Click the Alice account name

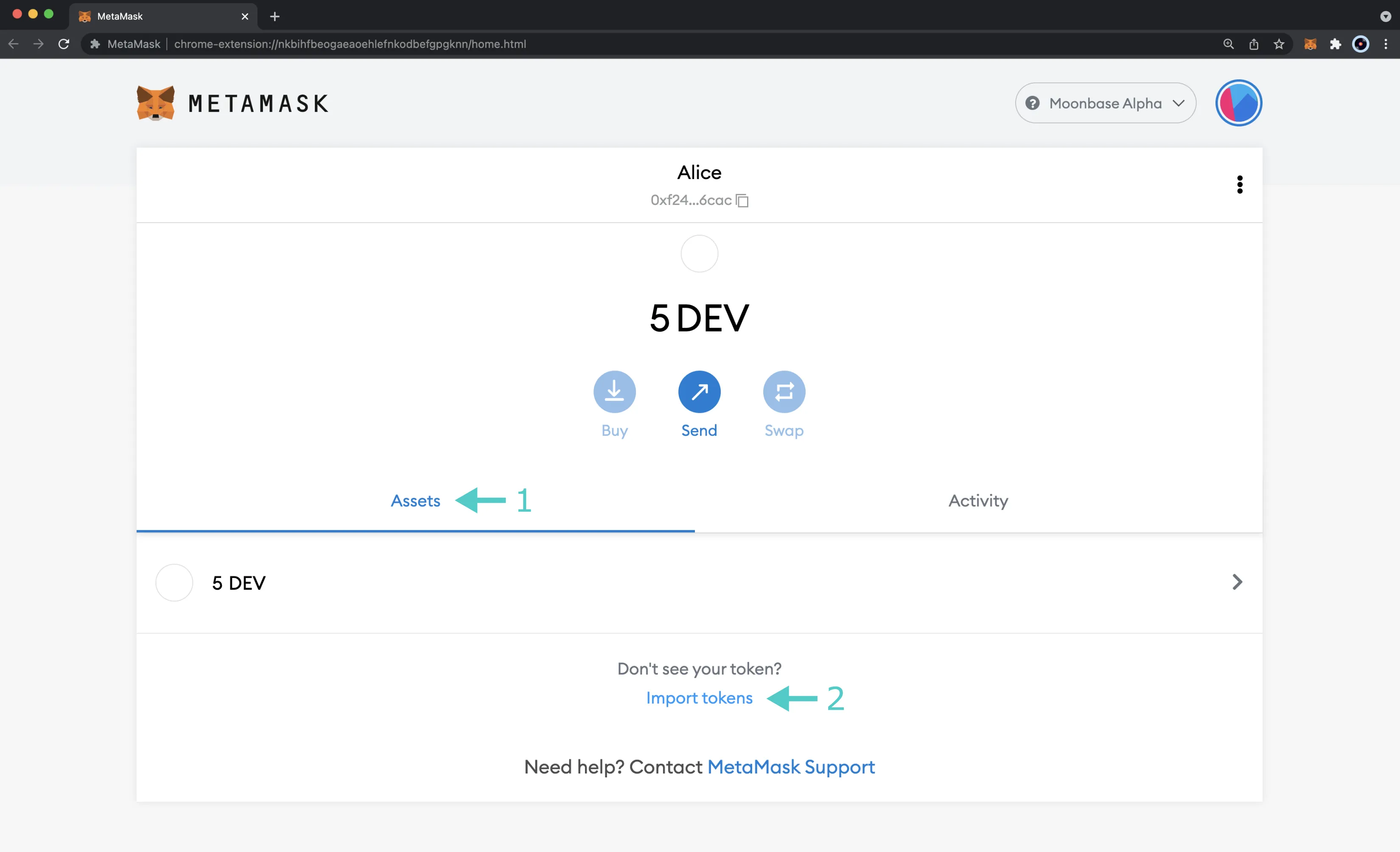[699, 172]
